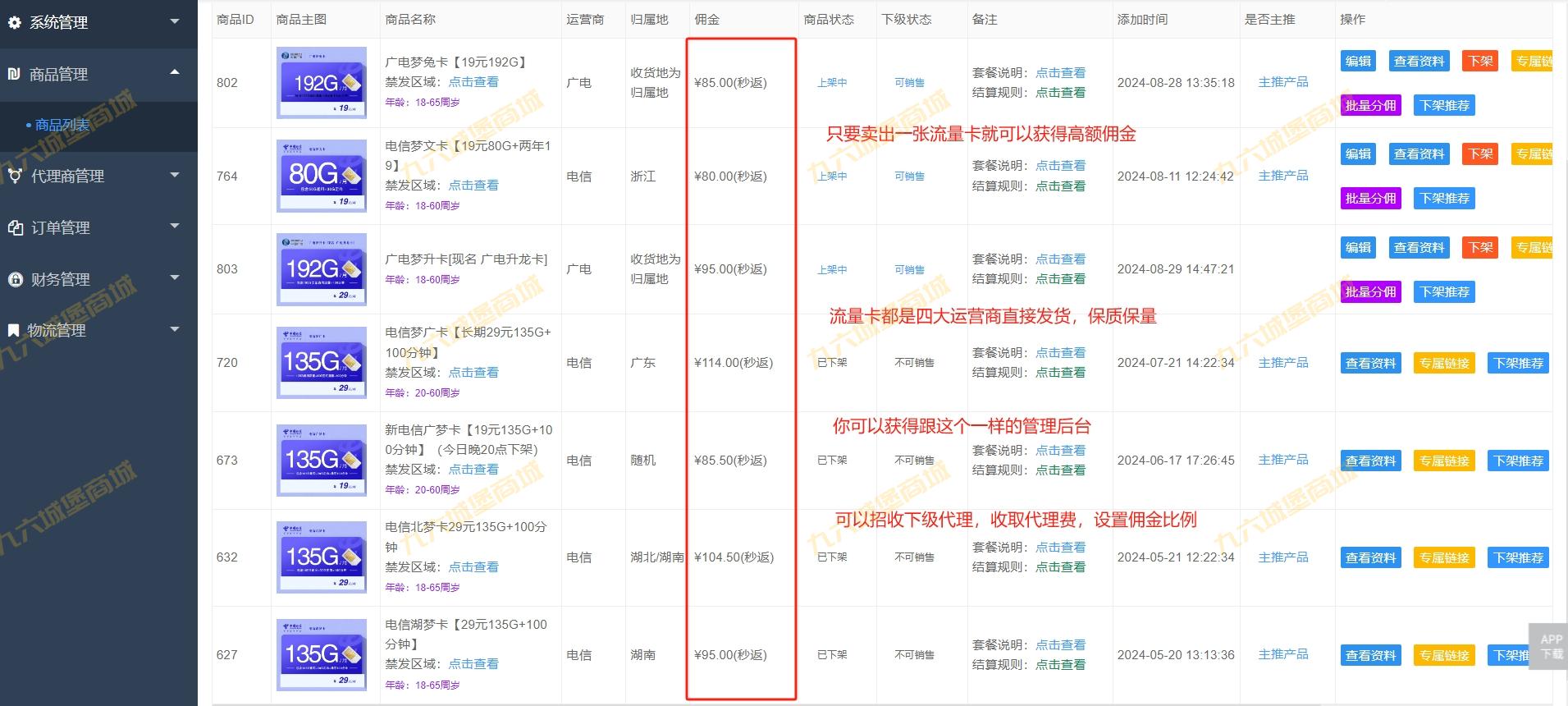1568x706 pixels.
Task: Select 湖北/湖南 location cell
Action: 657,557
